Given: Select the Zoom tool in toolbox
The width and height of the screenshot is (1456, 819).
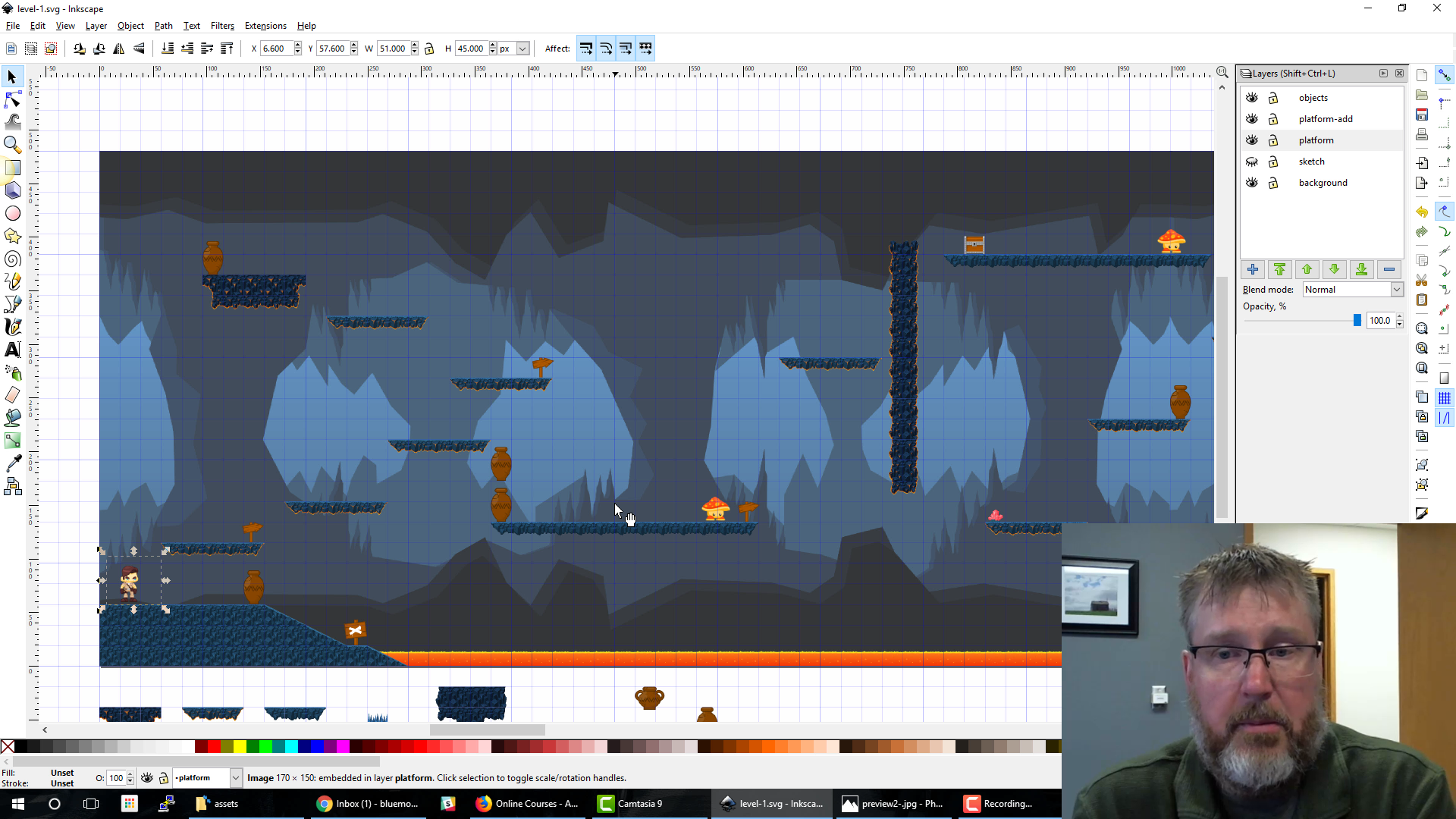Looking at the screenshot, I should pyautogui.click(x=13, y=144).
